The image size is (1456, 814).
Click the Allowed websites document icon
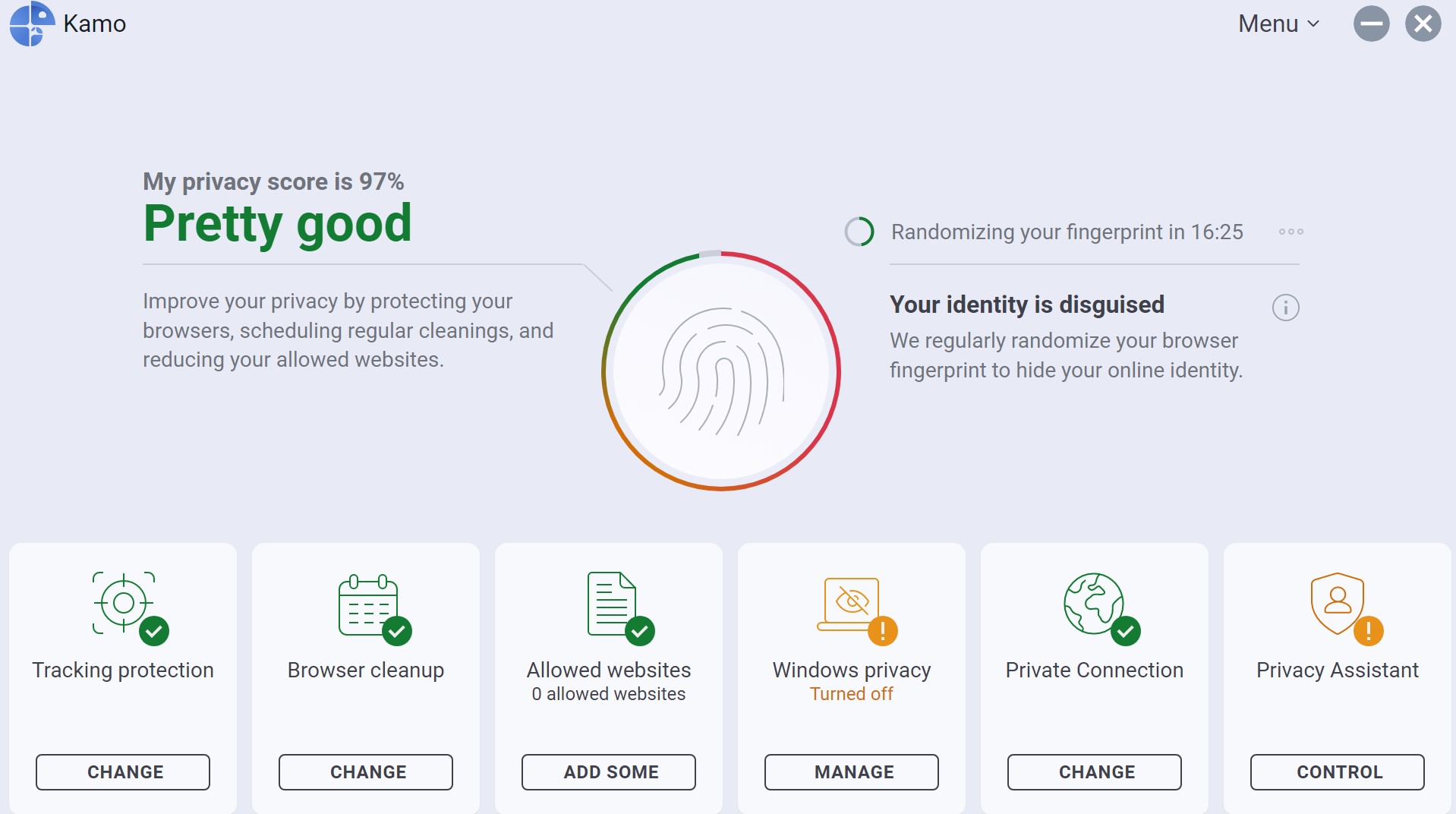pyautogui.click(x=611, y=604)
